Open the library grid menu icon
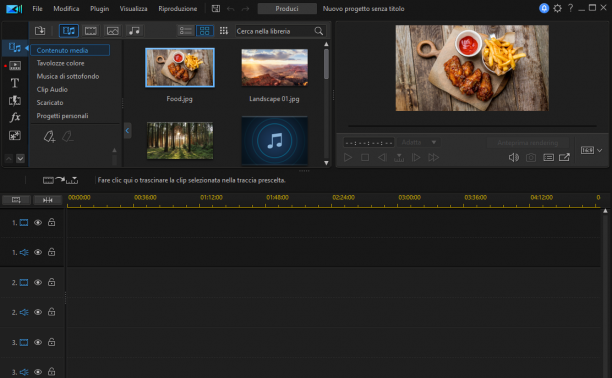The height and width of the screenshot is (378, 612). tap(224, 30)
